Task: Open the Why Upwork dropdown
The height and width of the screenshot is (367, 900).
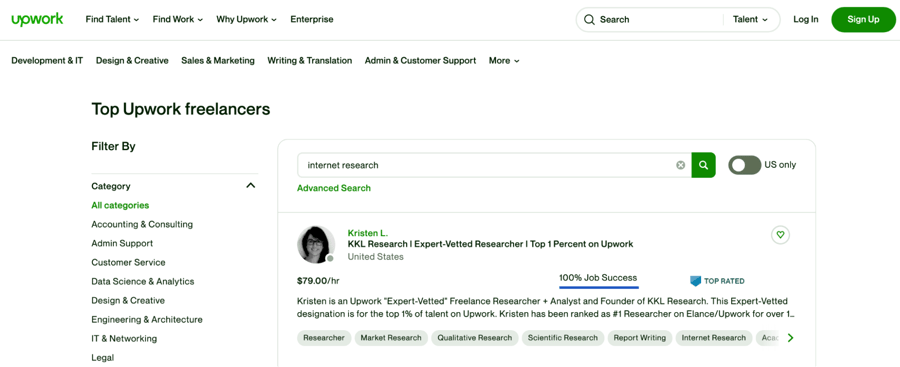Action: pyautogui.click(x=247, y=20)
